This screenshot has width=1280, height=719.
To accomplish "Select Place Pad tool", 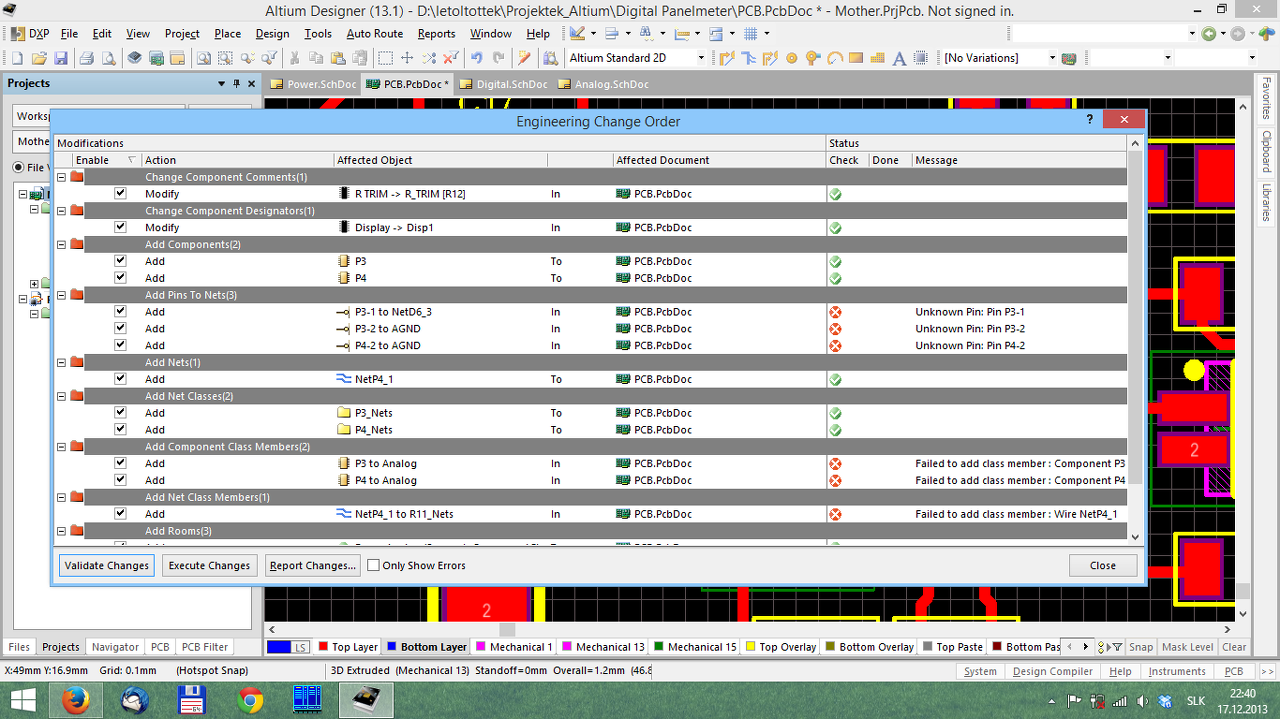I will tap(792, 58).
